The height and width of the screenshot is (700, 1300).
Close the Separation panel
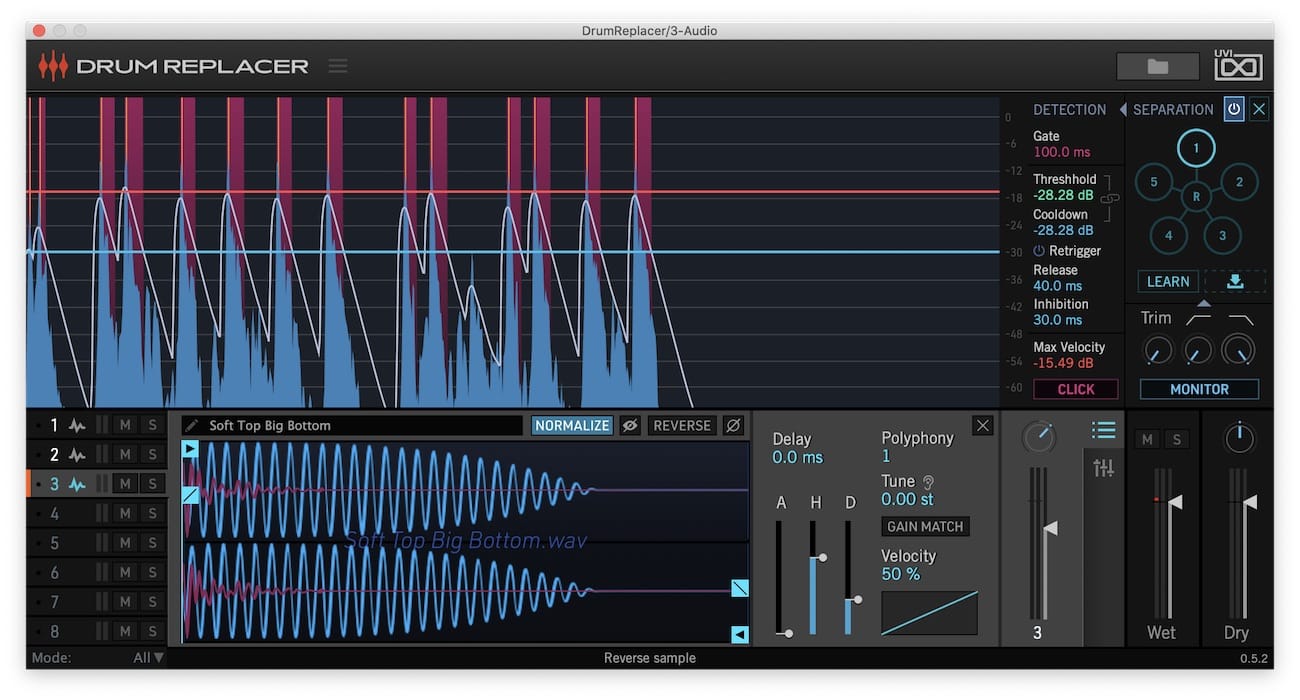pyautogui.click(x=1259, y=109)
